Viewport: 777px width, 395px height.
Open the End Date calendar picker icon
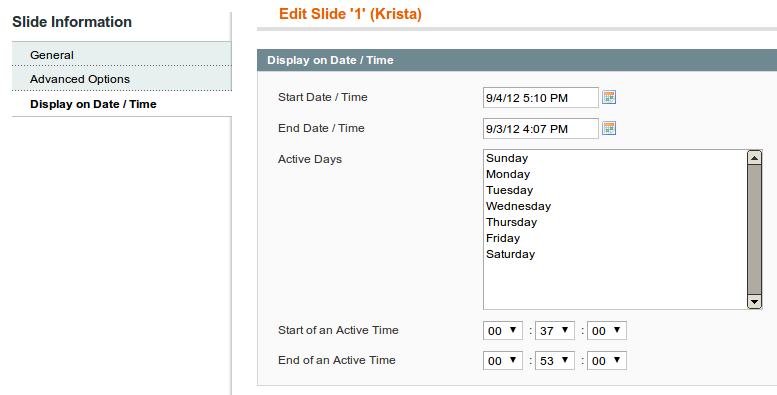point(609,128)
